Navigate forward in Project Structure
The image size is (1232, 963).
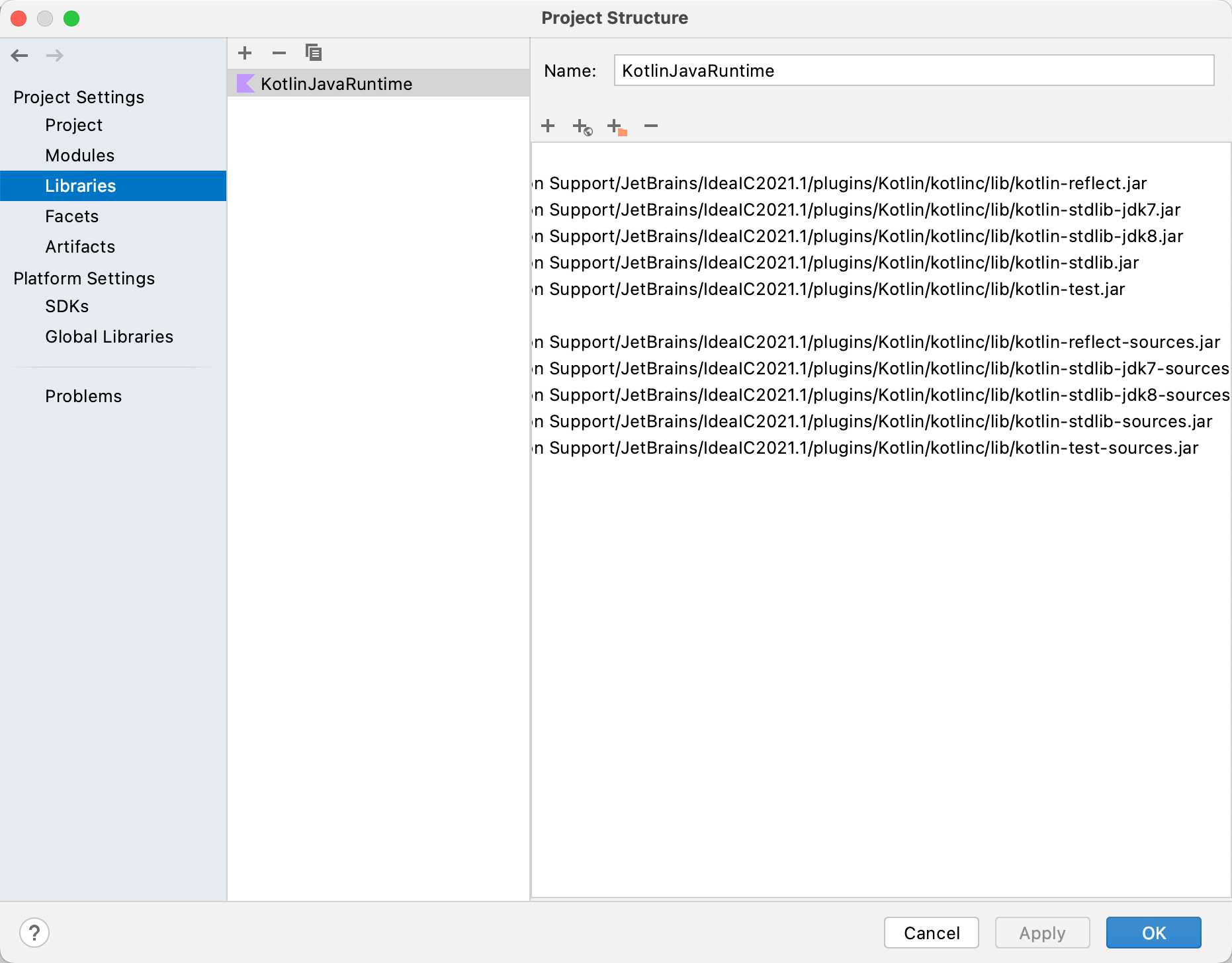[x=54, y=56]
